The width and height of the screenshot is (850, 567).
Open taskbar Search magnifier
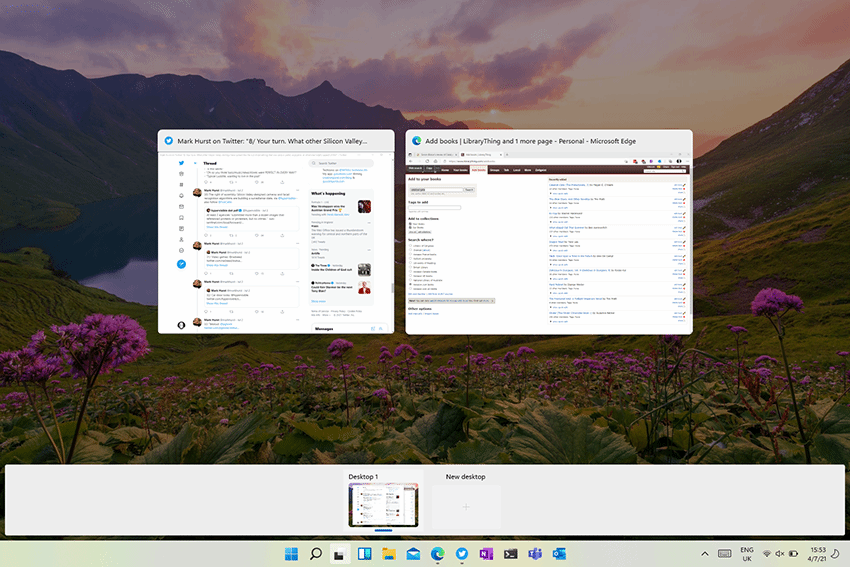tap(315, 553)
